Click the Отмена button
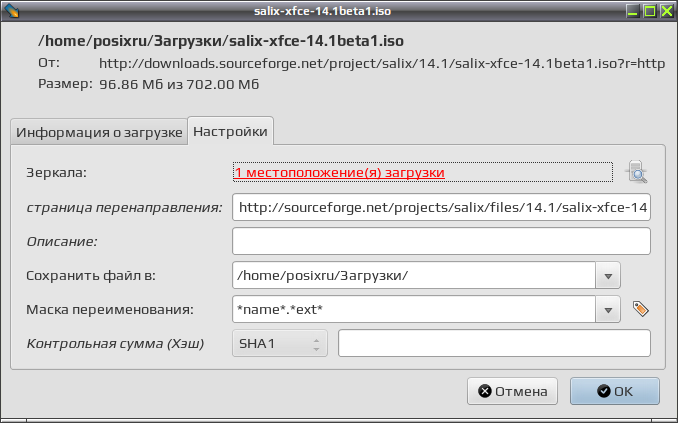This screenshot has height=423, width=678. tap(512, 391)
